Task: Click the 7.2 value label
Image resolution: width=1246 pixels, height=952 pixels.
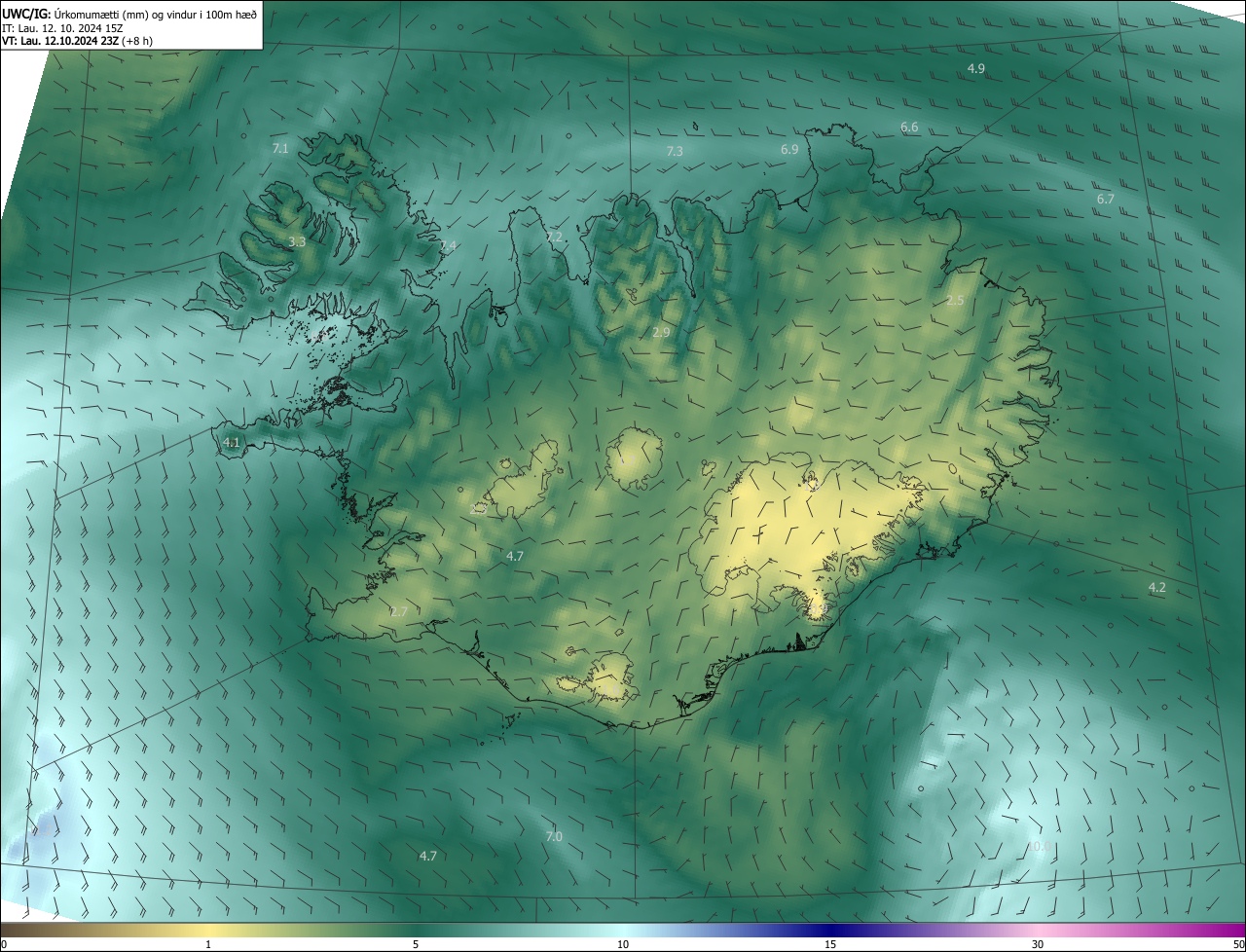Action: (x=554, y=238)
